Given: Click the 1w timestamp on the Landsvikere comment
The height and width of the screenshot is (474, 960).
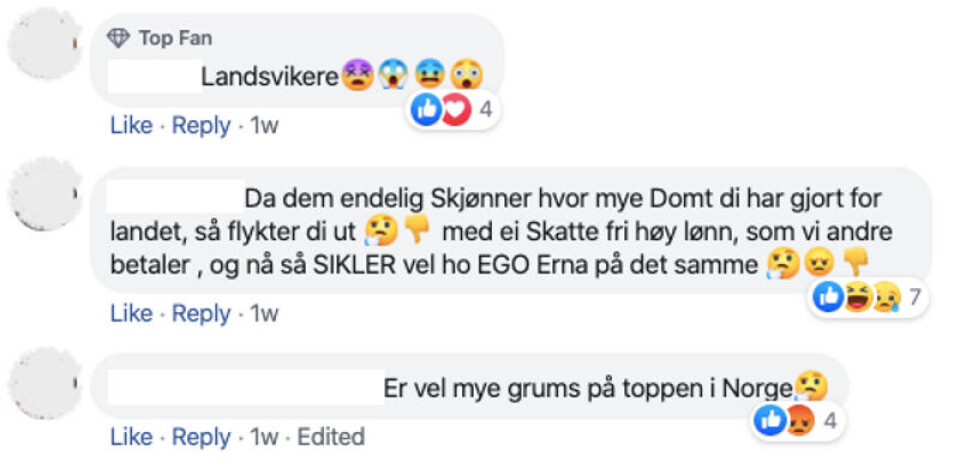Looking at the screenshot, I should click(x=264, y=126).
